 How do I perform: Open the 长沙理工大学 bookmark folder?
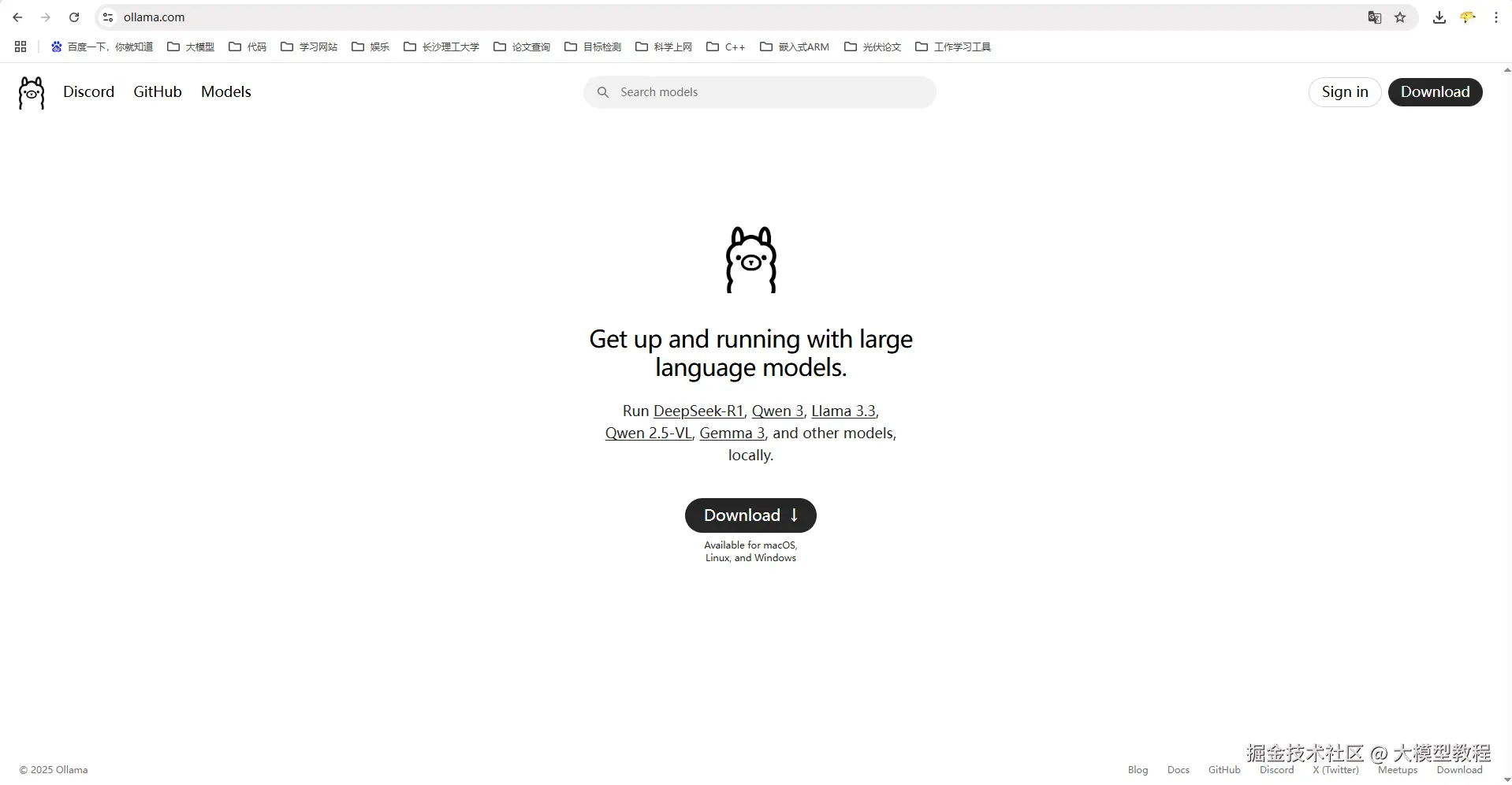click(441, 47)
